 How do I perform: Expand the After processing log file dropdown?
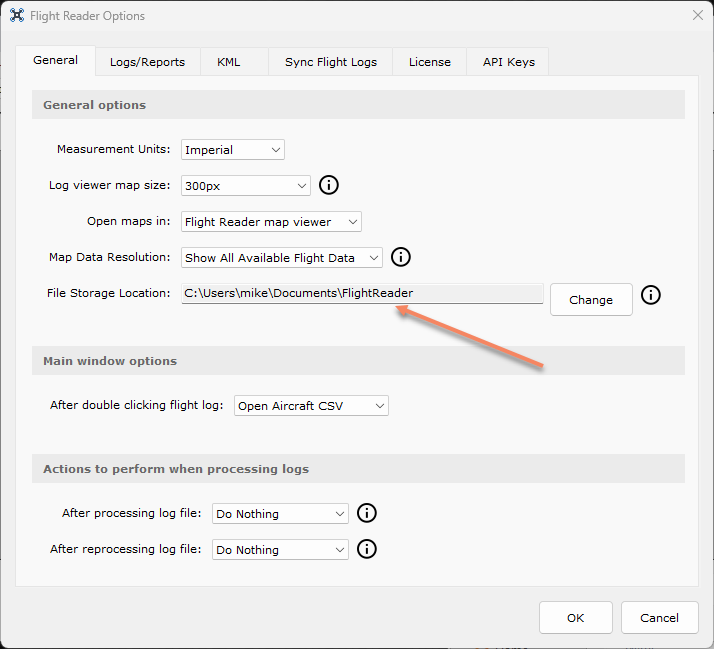pos(279,514)
